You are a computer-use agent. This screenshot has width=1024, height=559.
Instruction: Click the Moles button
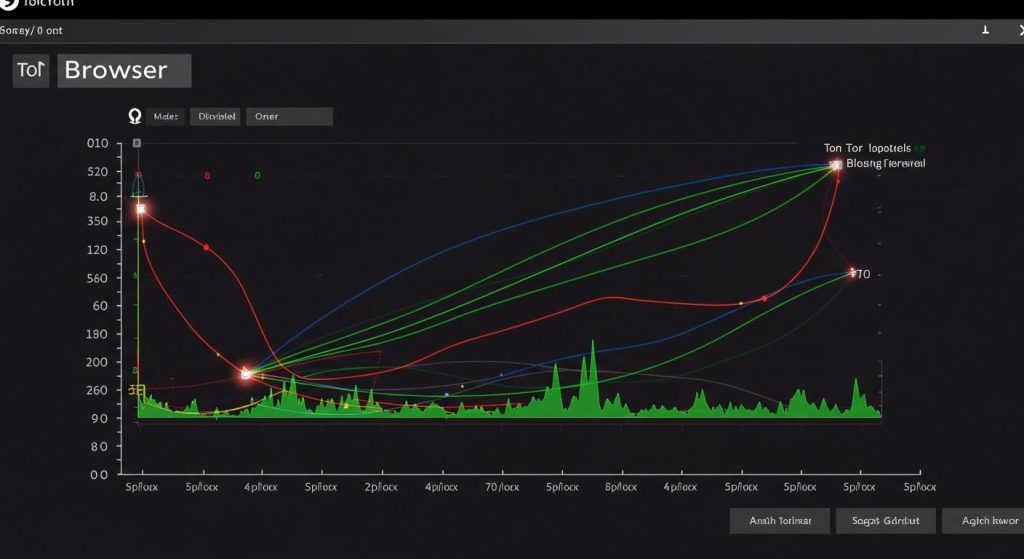click(166, 117)
